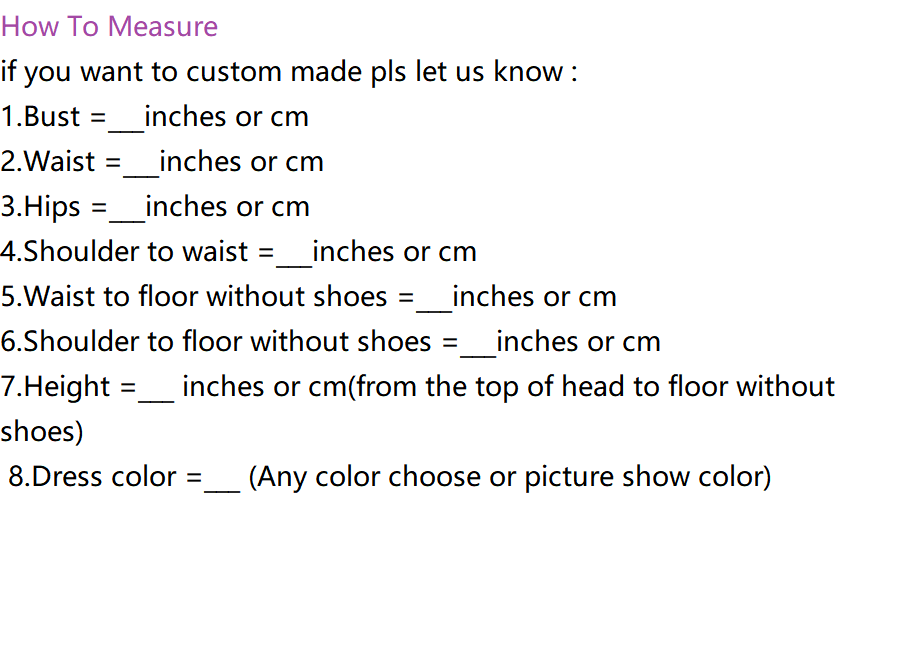Click blank after "5.Waist to floor without shoes ="

434,300
